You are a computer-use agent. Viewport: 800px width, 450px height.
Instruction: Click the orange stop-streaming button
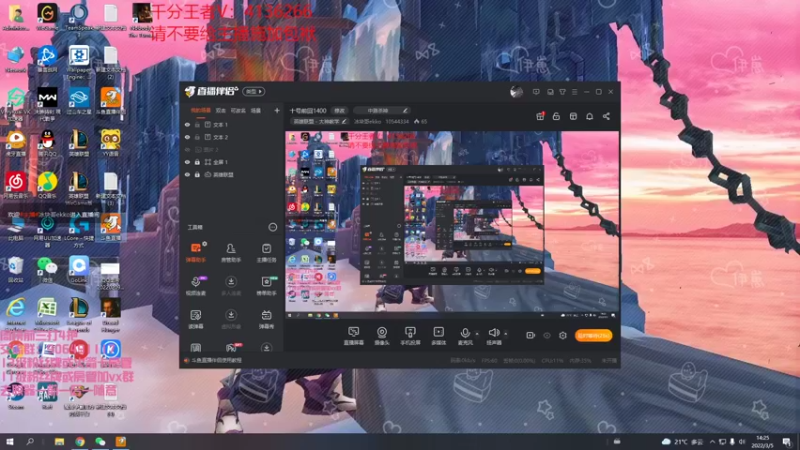(593, 335)
